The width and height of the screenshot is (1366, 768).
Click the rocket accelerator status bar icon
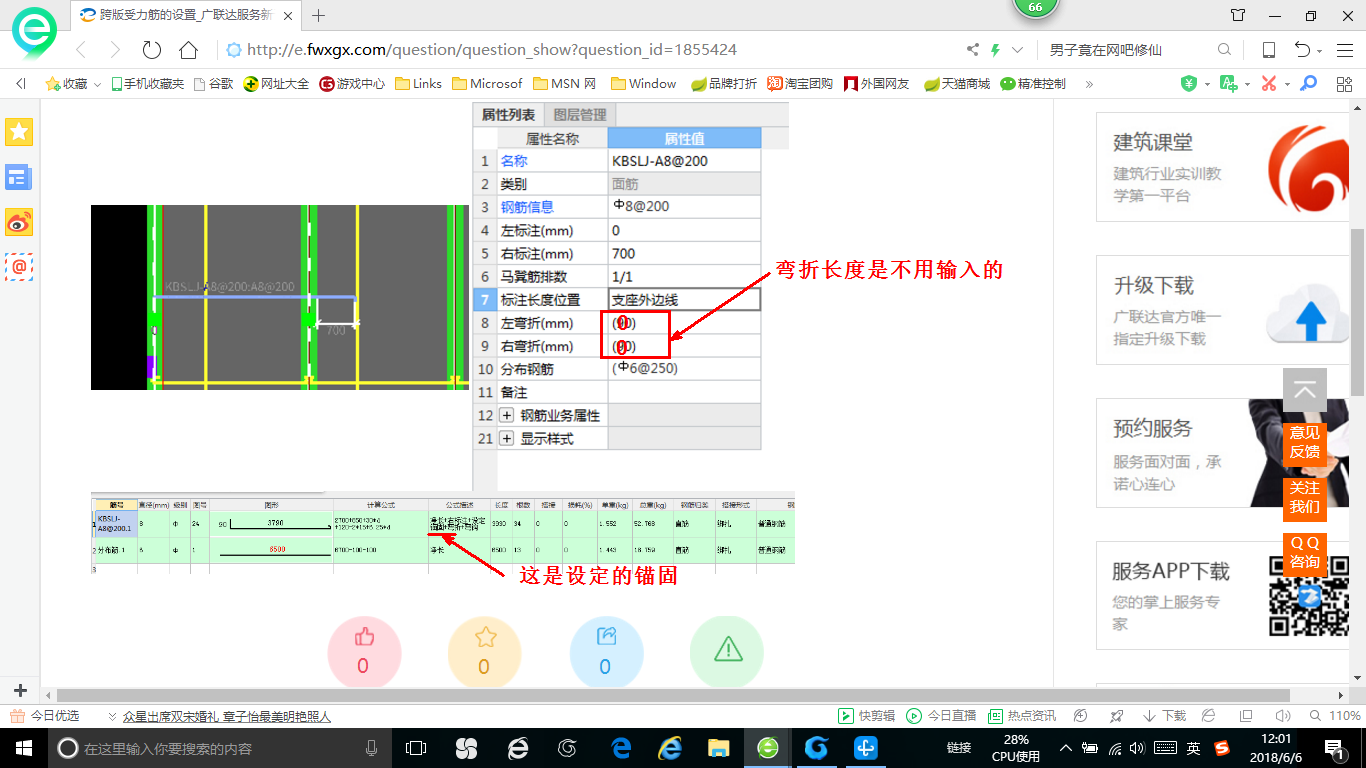click(x=1116, y=716)
